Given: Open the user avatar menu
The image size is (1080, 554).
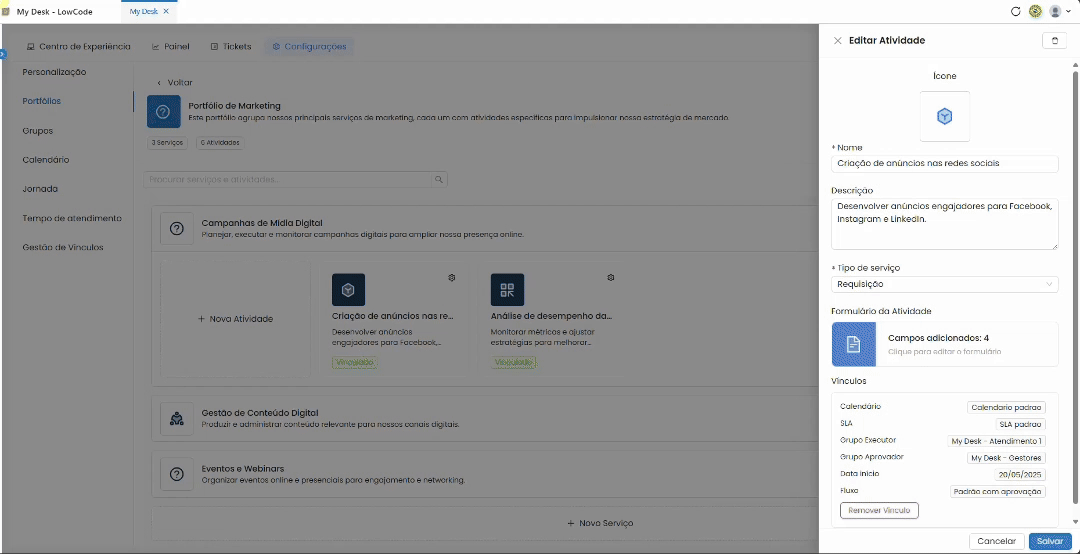Looking at the screenshot, I should tap(1059, 11).
